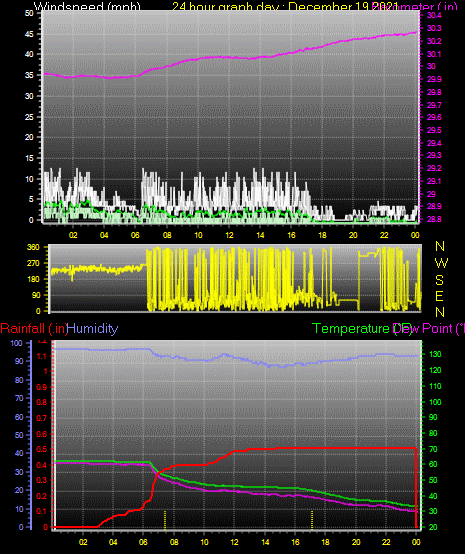Click the 12 hour tick under windspeed chart
Image resolution: width=465 pixels, height=554 pixels.
(229, 235)
